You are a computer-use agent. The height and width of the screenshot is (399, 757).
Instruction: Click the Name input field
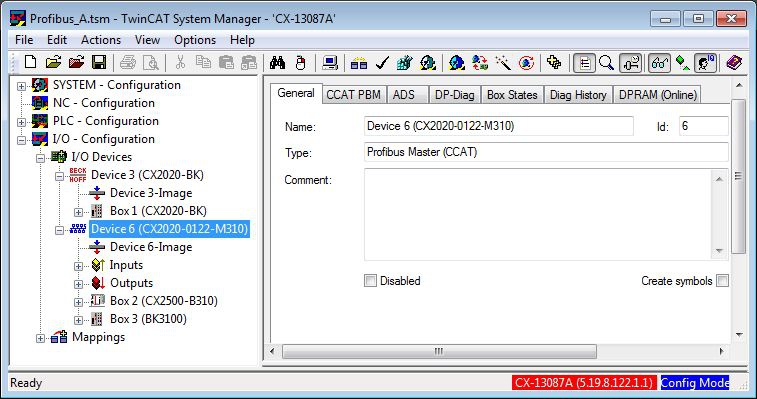pos(499,126)
